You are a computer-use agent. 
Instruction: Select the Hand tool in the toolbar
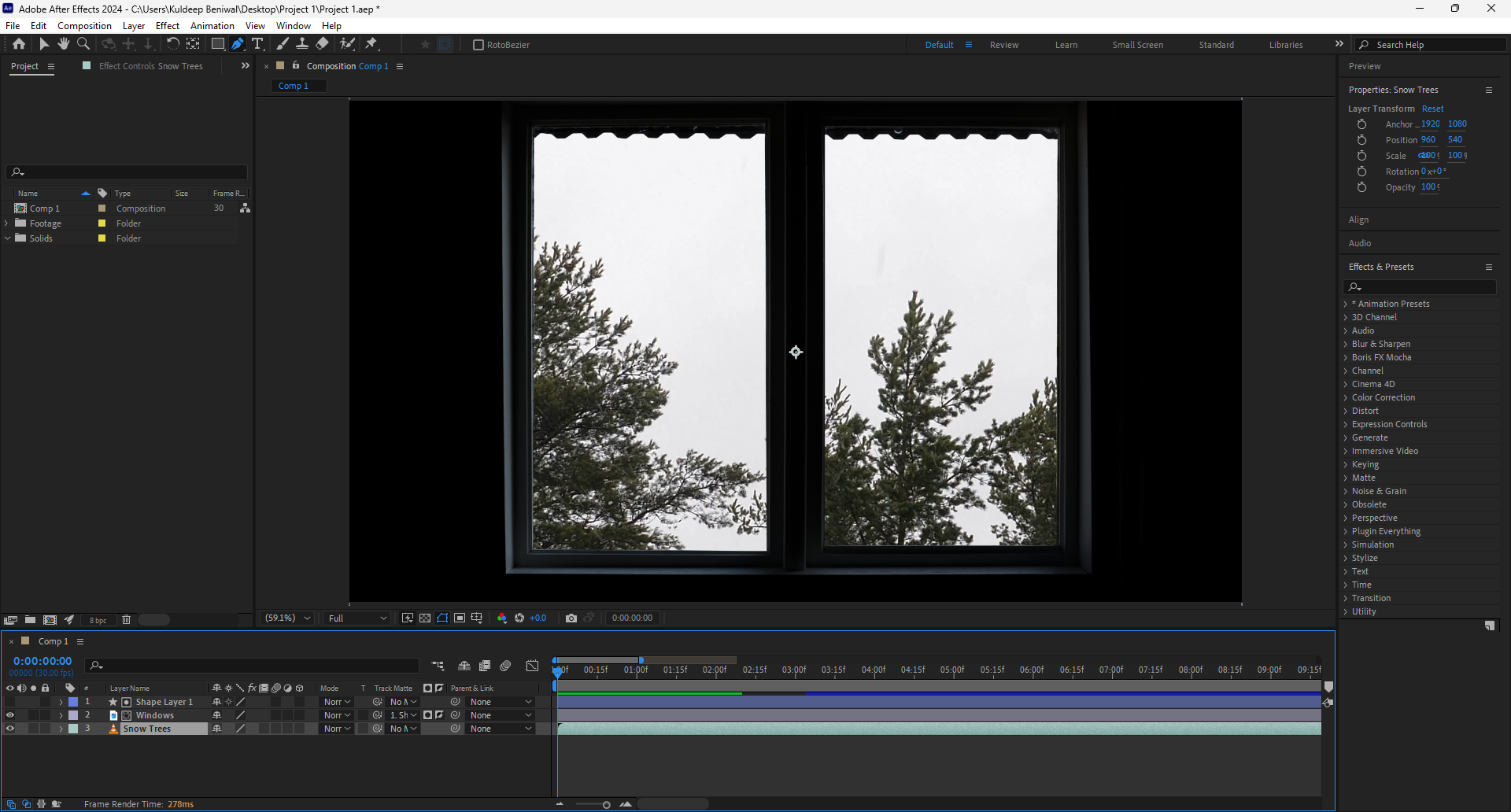pyautogui.click(x=63, y=44)
